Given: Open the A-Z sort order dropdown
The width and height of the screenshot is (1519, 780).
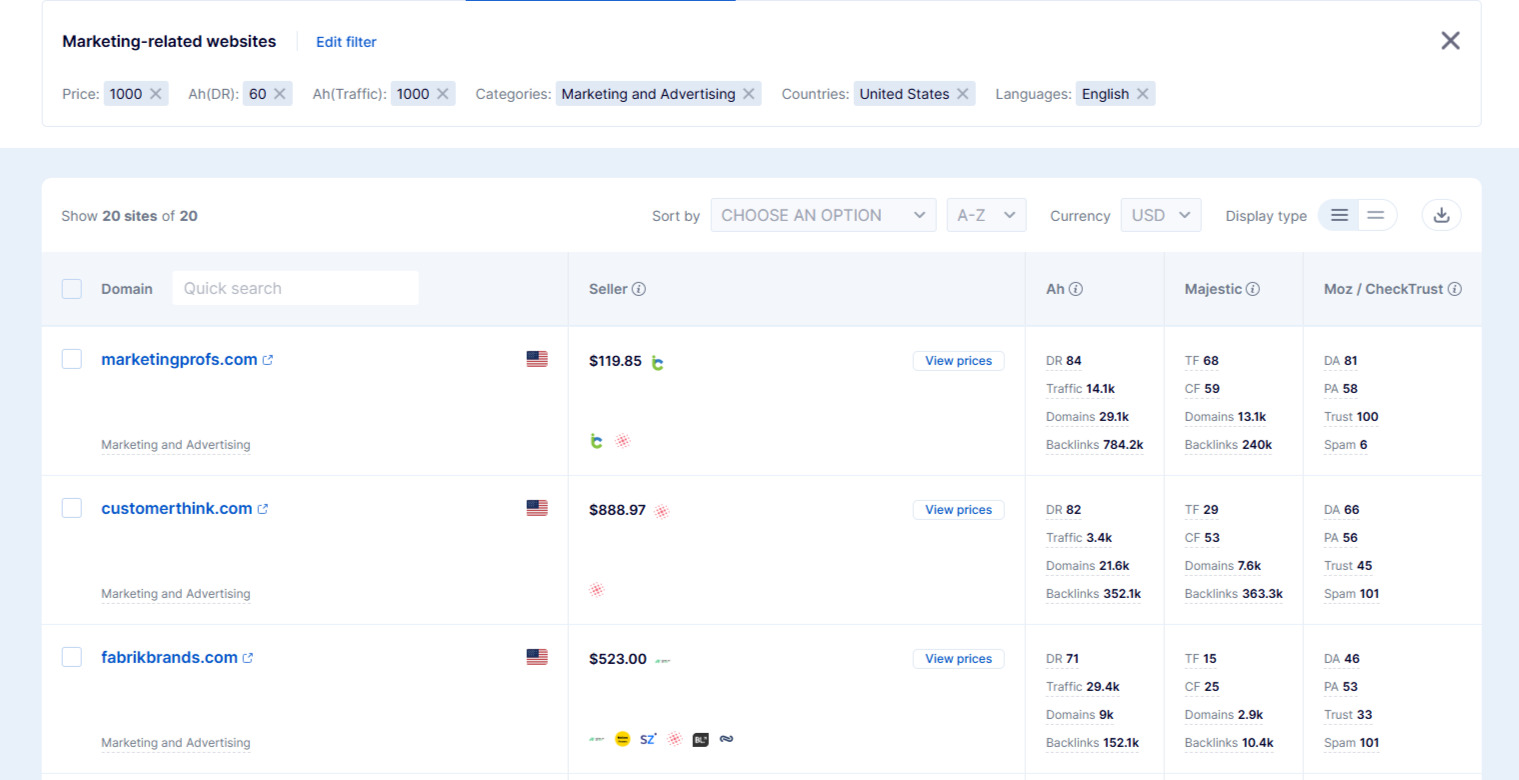Looking at the screenshot, I should [x=986, y=214].
